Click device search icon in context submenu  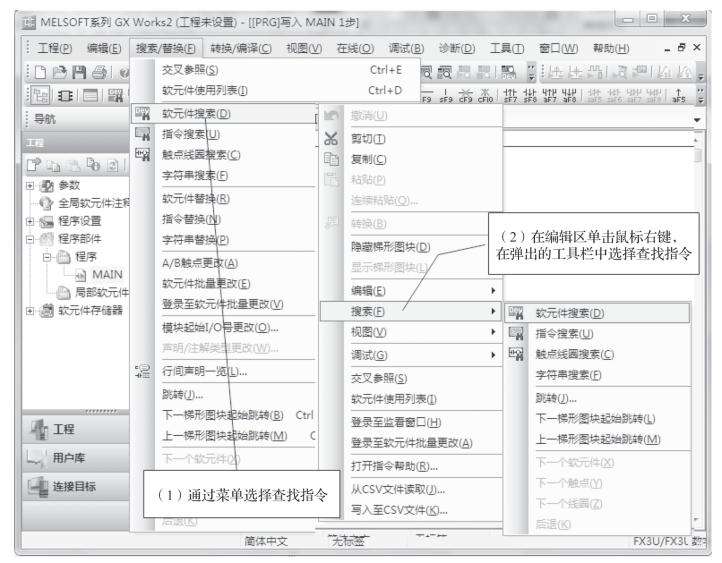[x=516, y=313]
